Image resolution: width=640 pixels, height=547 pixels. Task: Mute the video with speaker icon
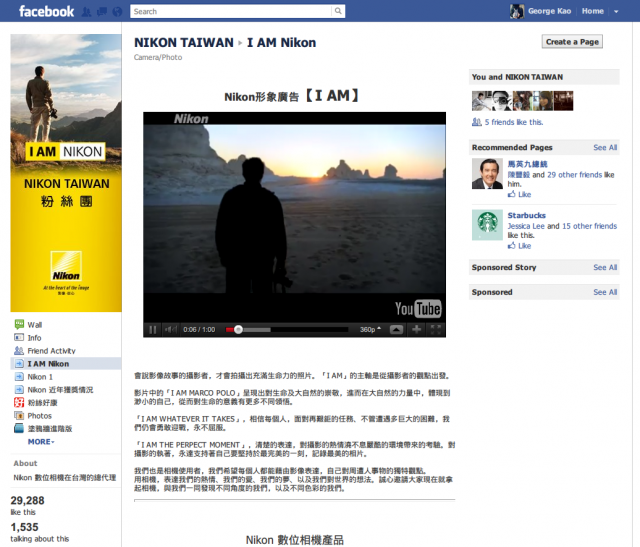[170, 329]
